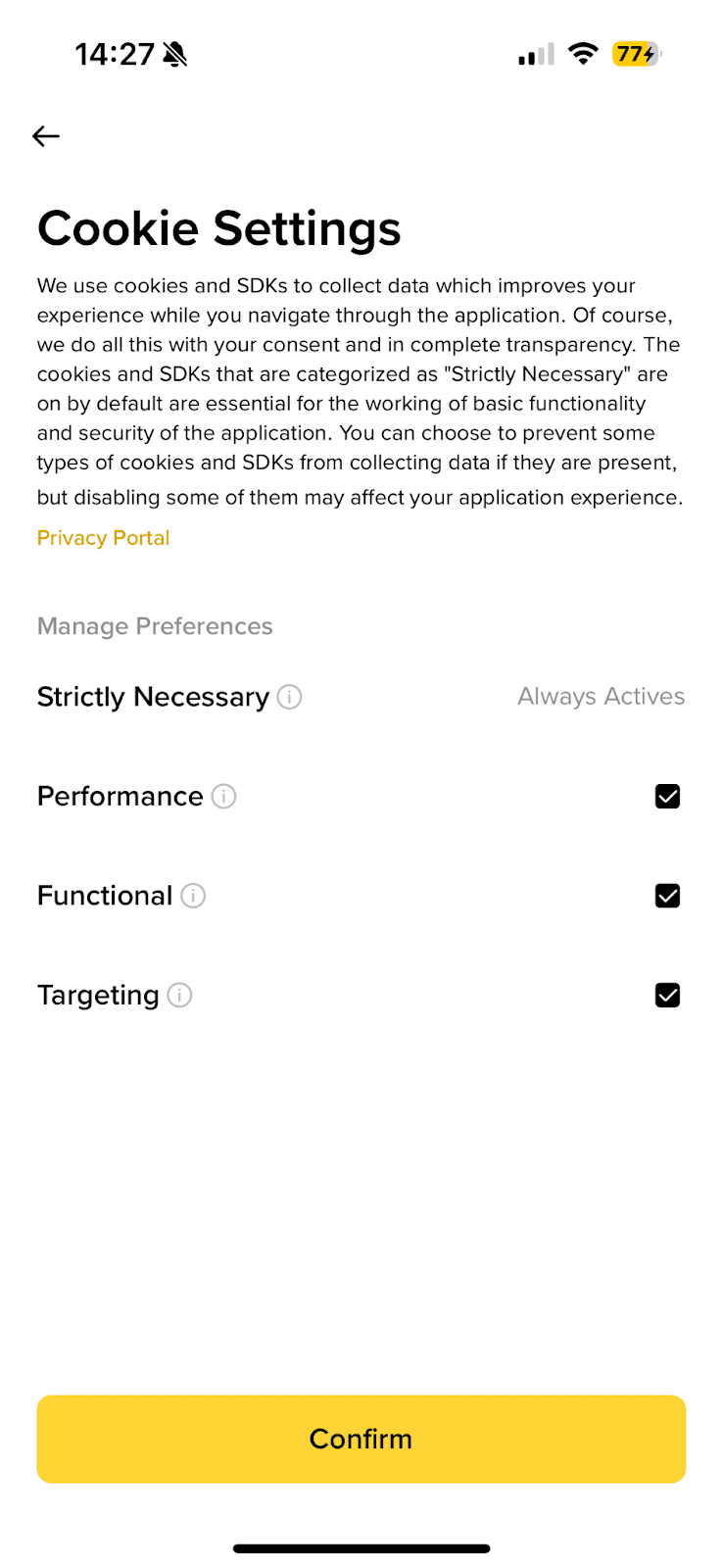
Task: Disable the Functional cookies checkbox
Action: 667,896
